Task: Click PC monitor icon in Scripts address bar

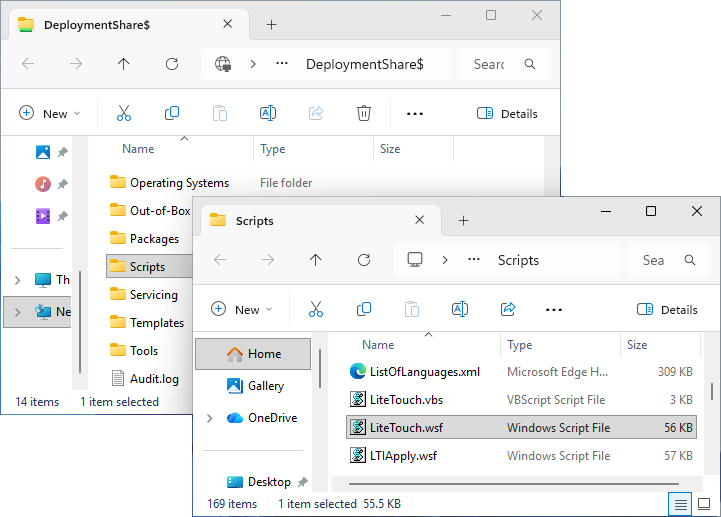Action: pos(415,260)
